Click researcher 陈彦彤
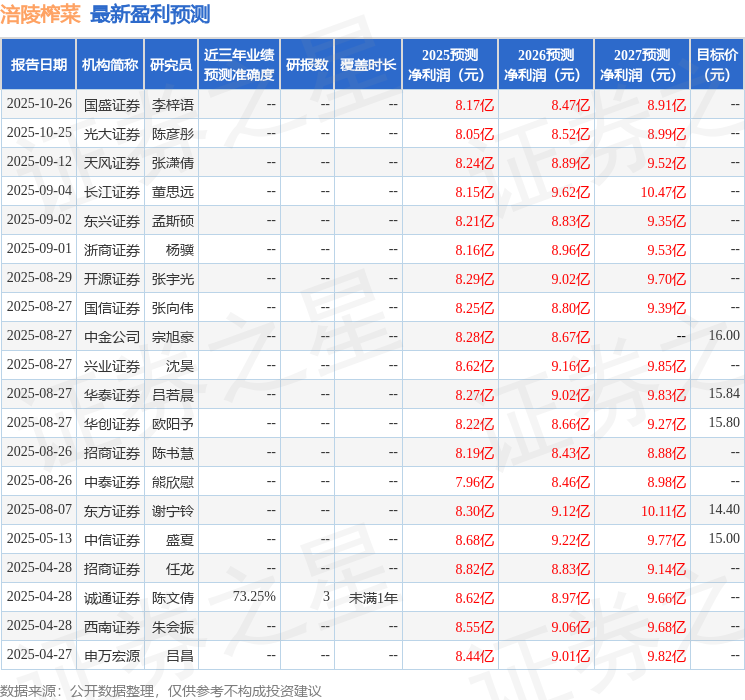Screen dimensions: 745x700 click(x=173, y=134)
